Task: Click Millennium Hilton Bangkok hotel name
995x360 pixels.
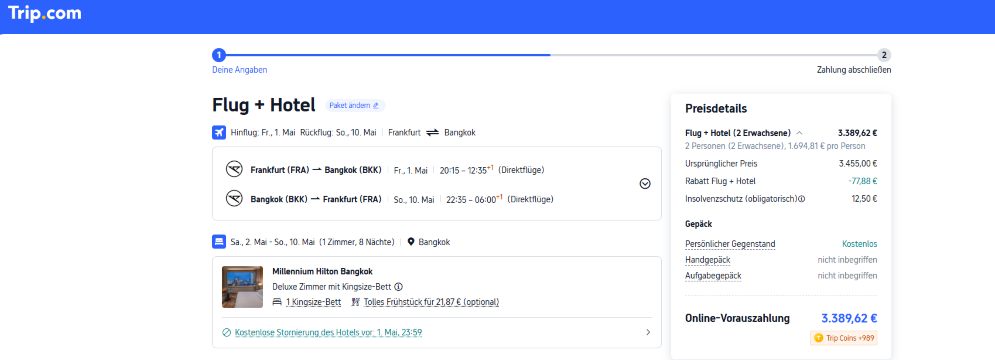Action: tap(322, 271)
